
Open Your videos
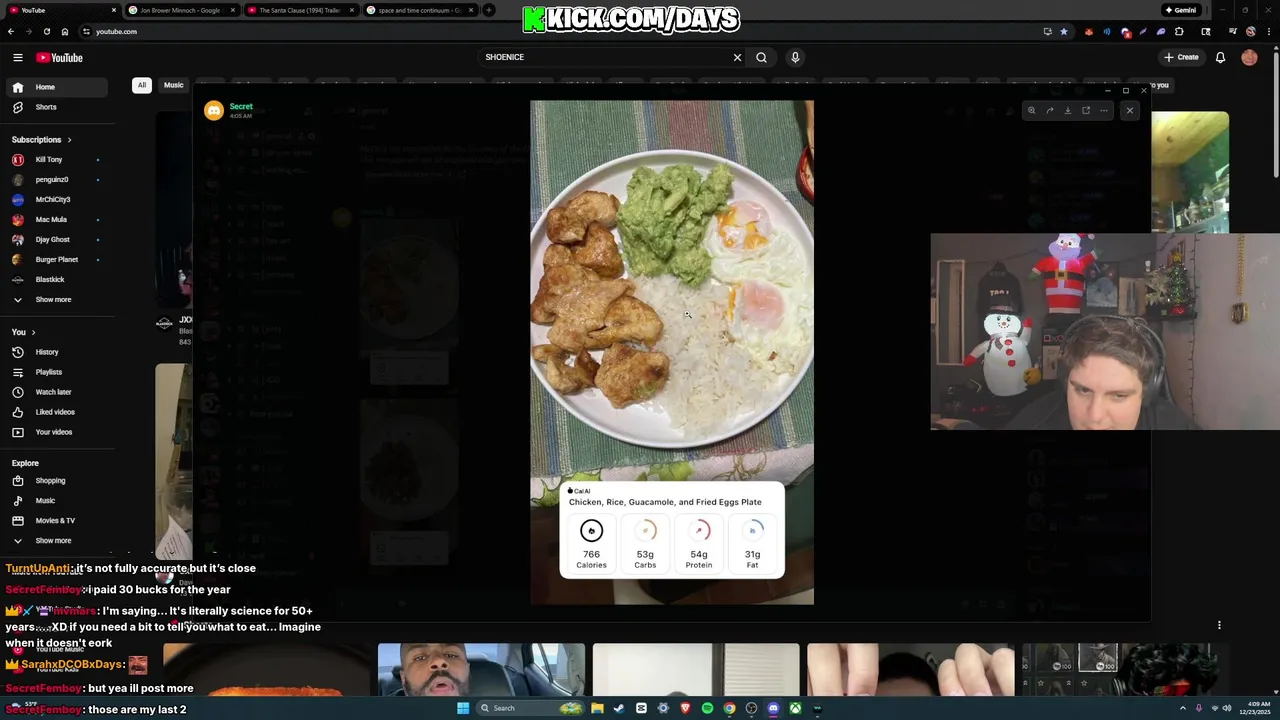tap(56, 432)
